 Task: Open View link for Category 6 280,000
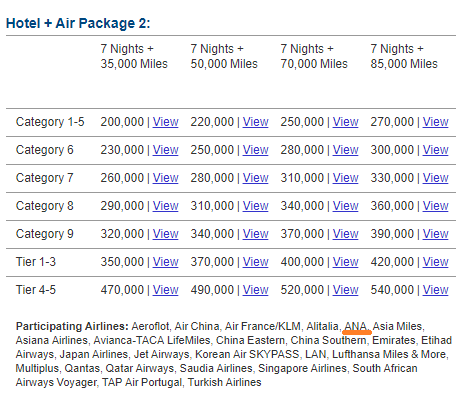coord(345,150)
